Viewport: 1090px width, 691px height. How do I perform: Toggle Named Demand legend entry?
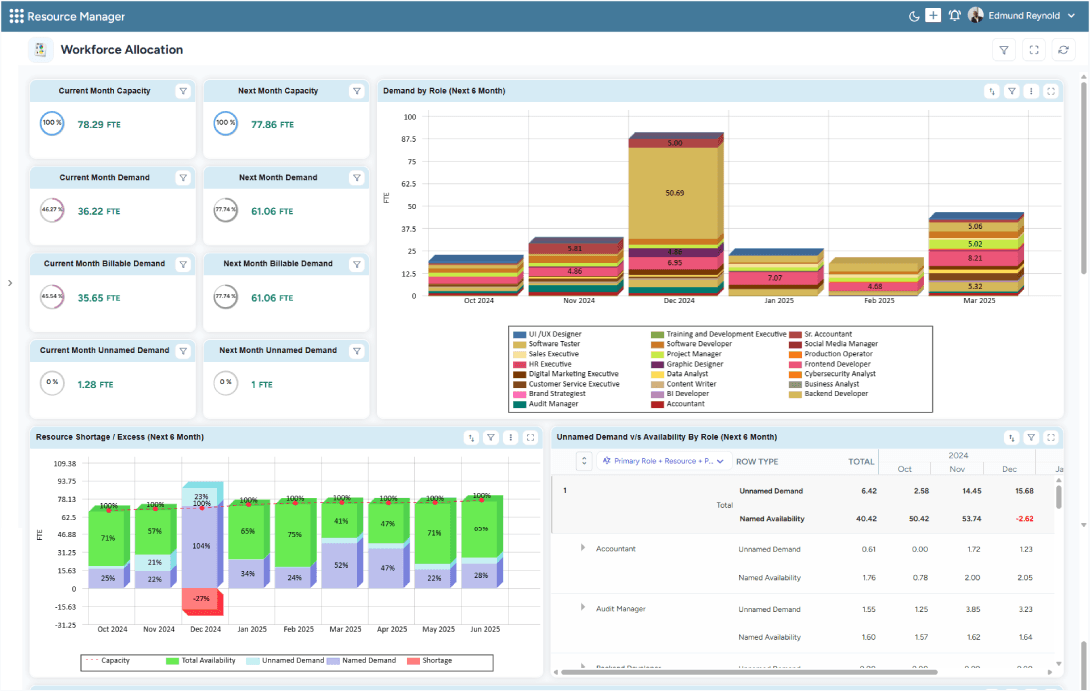click(361, 661)
